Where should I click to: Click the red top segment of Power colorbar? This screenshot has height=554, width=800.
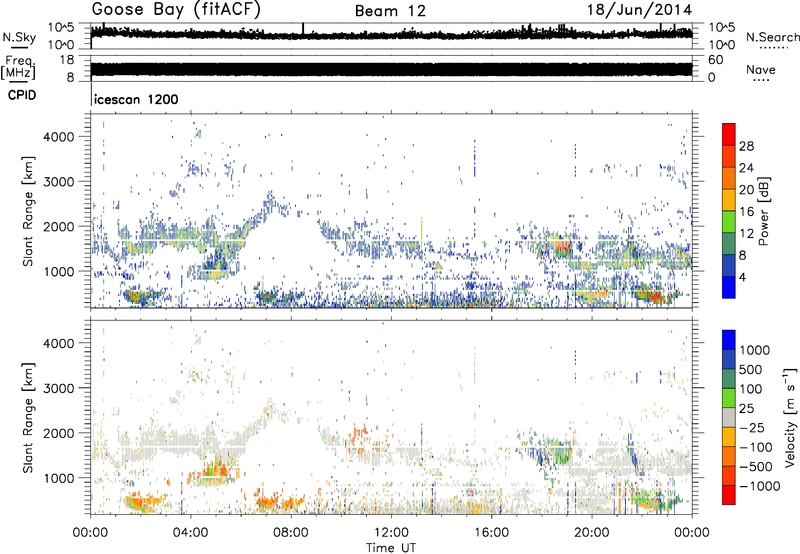tap(729, 134)
